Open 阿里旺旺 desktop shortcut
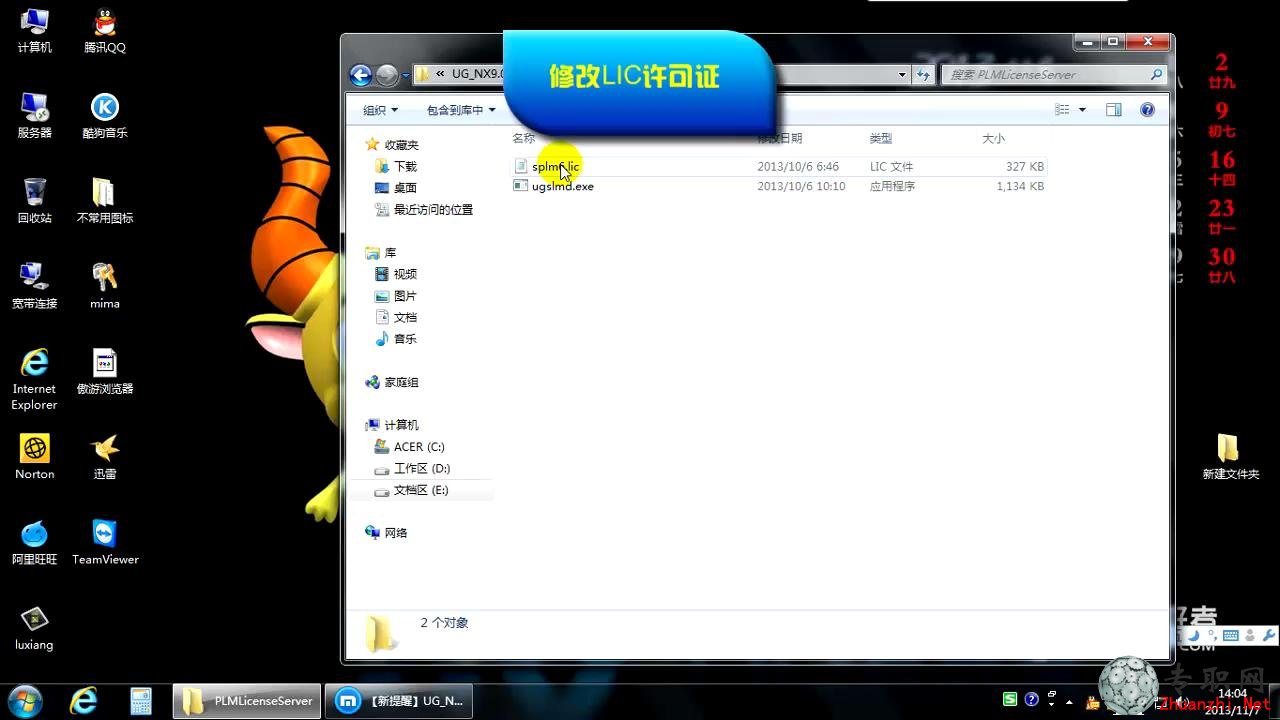The height and width of the screenshot is (720, 1280). coord(34,542)
